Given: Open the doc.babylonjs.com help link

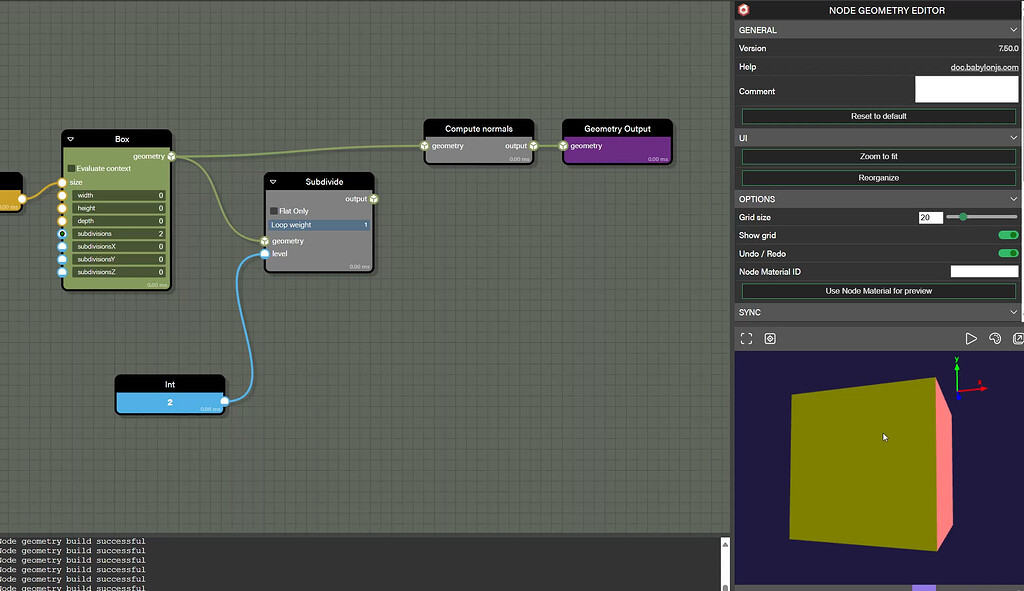Looking at the screenshot, I should click(983, 67).
